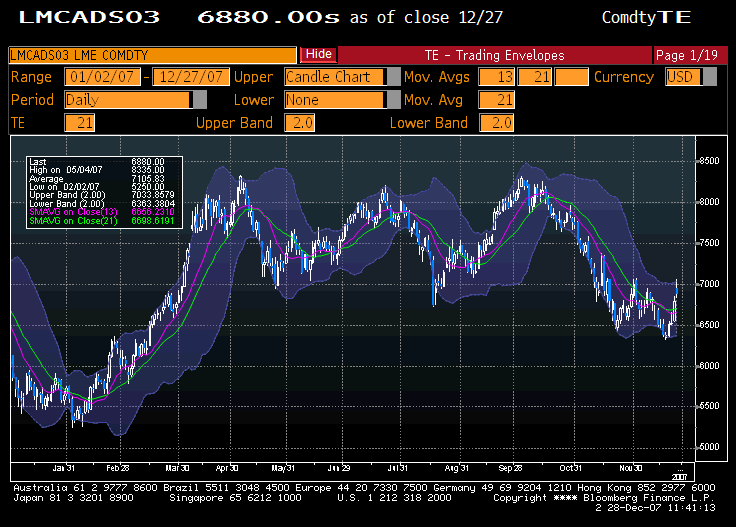Image resolution: width=736 pixels, height=527 pixels.
Task: Click the TE - Trading Envelopes title bar
Action: coord(495,55)
